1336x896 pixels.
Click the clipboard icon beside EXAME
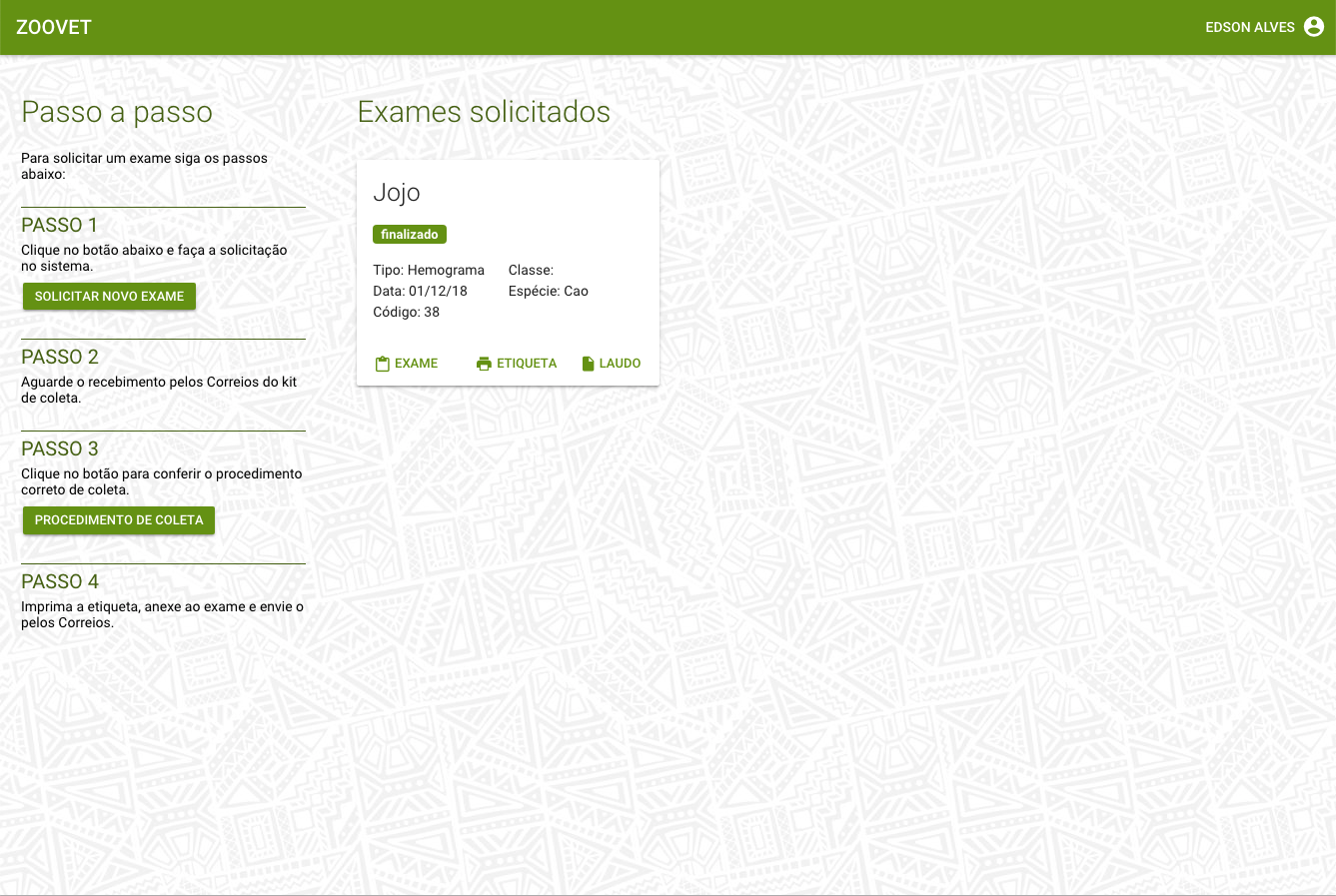(x=382, y=364)
